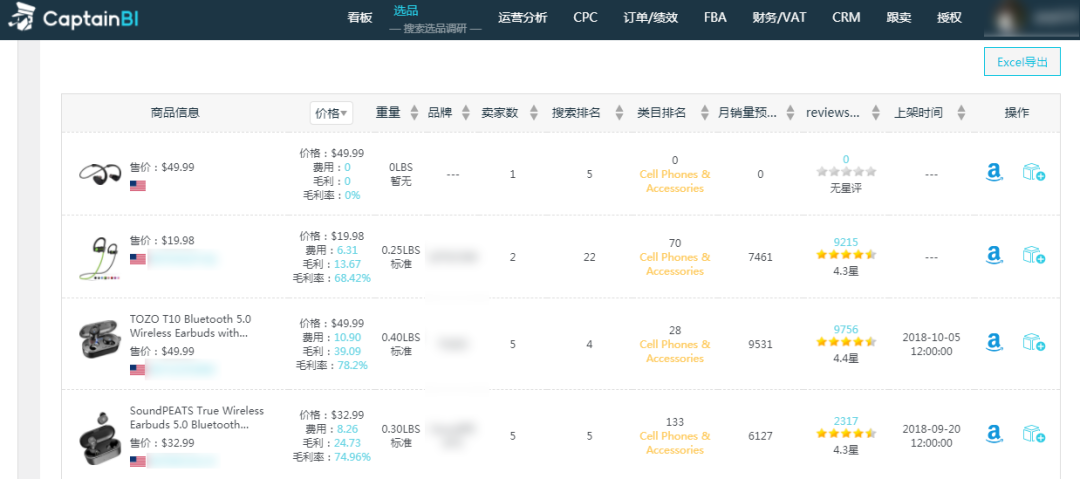Screen dimensions: 1080x479
Task: Click the SoundPEATS product thumbnail
Action: (x=100, y=438)
